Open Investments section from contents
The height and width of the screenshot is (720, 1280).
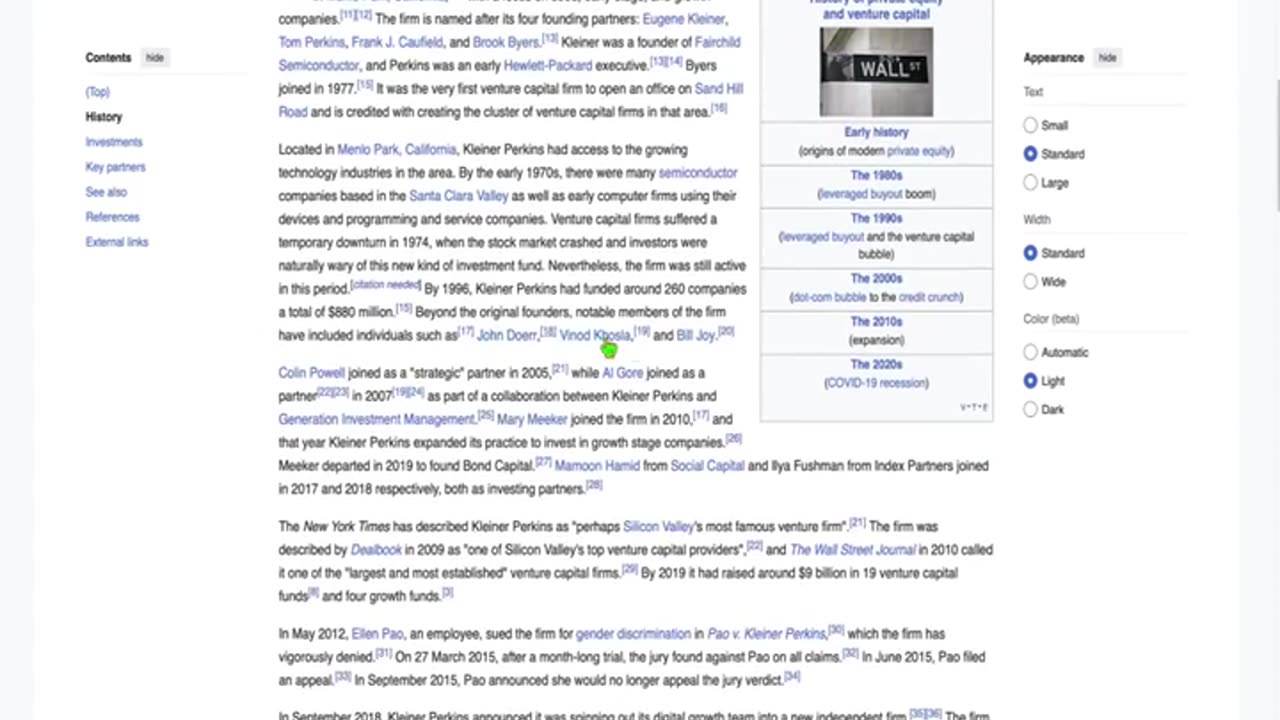pyautogui.click(x=114, y=142)
